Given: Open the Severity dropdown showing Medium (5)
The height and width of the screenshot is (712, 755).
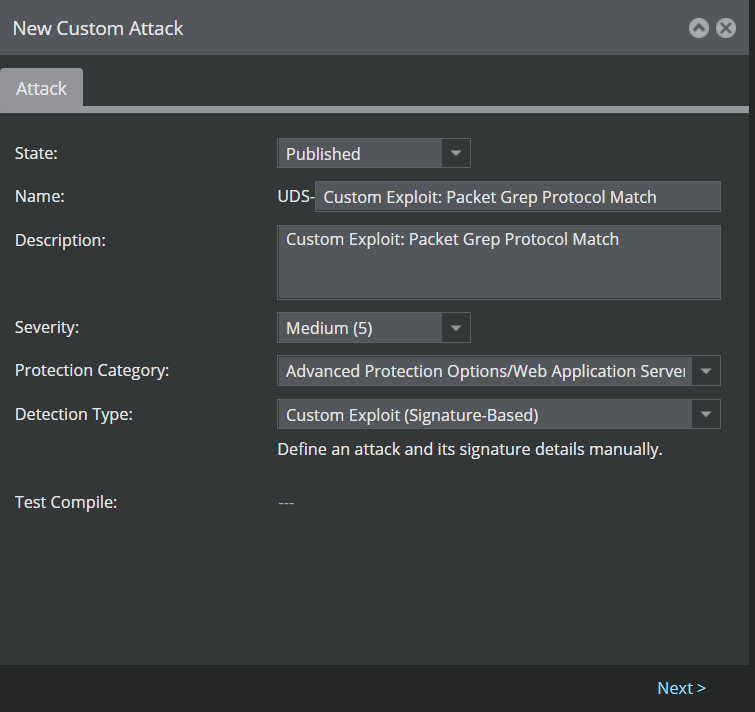Looking at the screenshot, I should 374,328.
